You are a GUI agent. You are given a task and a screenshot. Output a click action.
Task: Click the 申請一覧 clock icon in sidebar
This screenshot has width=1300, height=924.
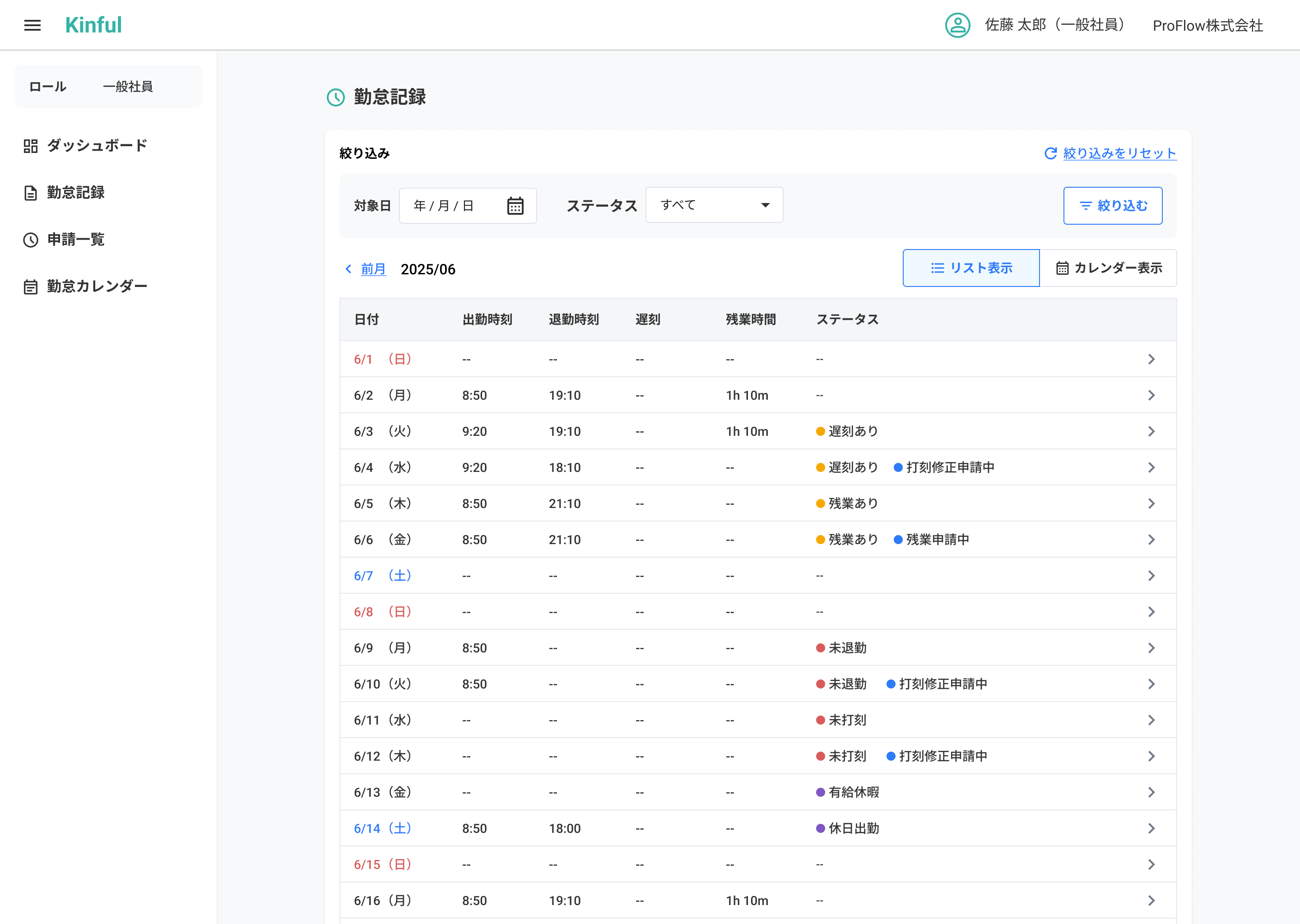pyautogui.click(x=31, y=240)
